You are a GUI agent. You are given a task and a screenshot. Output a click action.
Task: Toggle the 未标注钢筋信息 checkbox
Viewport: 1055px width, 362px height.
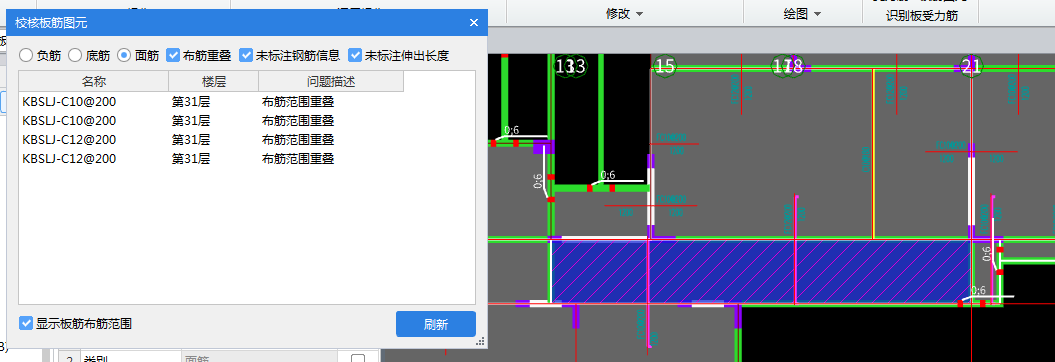(x=246, y=55)
